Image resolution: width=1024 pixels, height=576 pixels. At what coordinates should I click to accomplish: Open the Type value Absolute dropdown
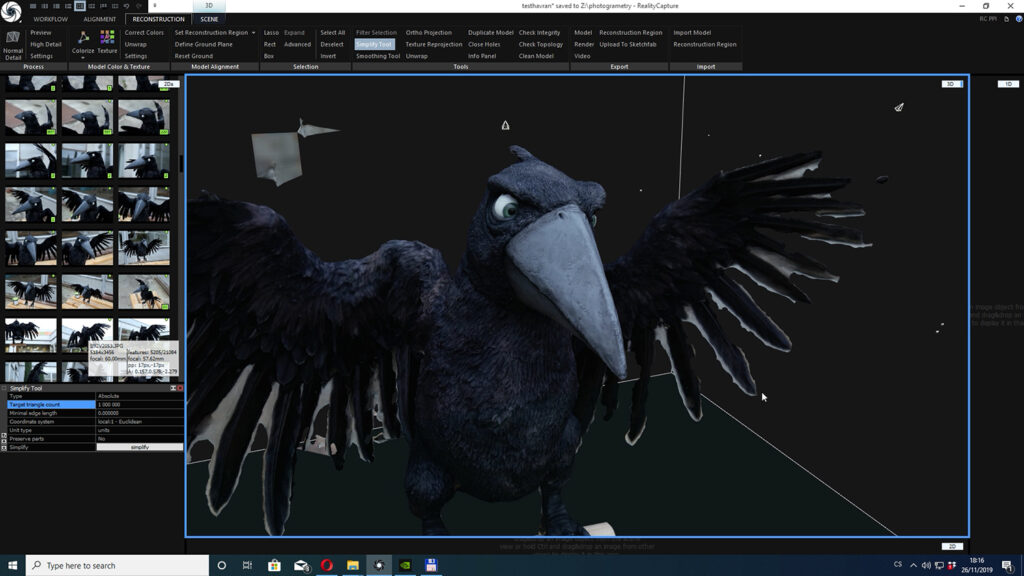pos(140,396)
